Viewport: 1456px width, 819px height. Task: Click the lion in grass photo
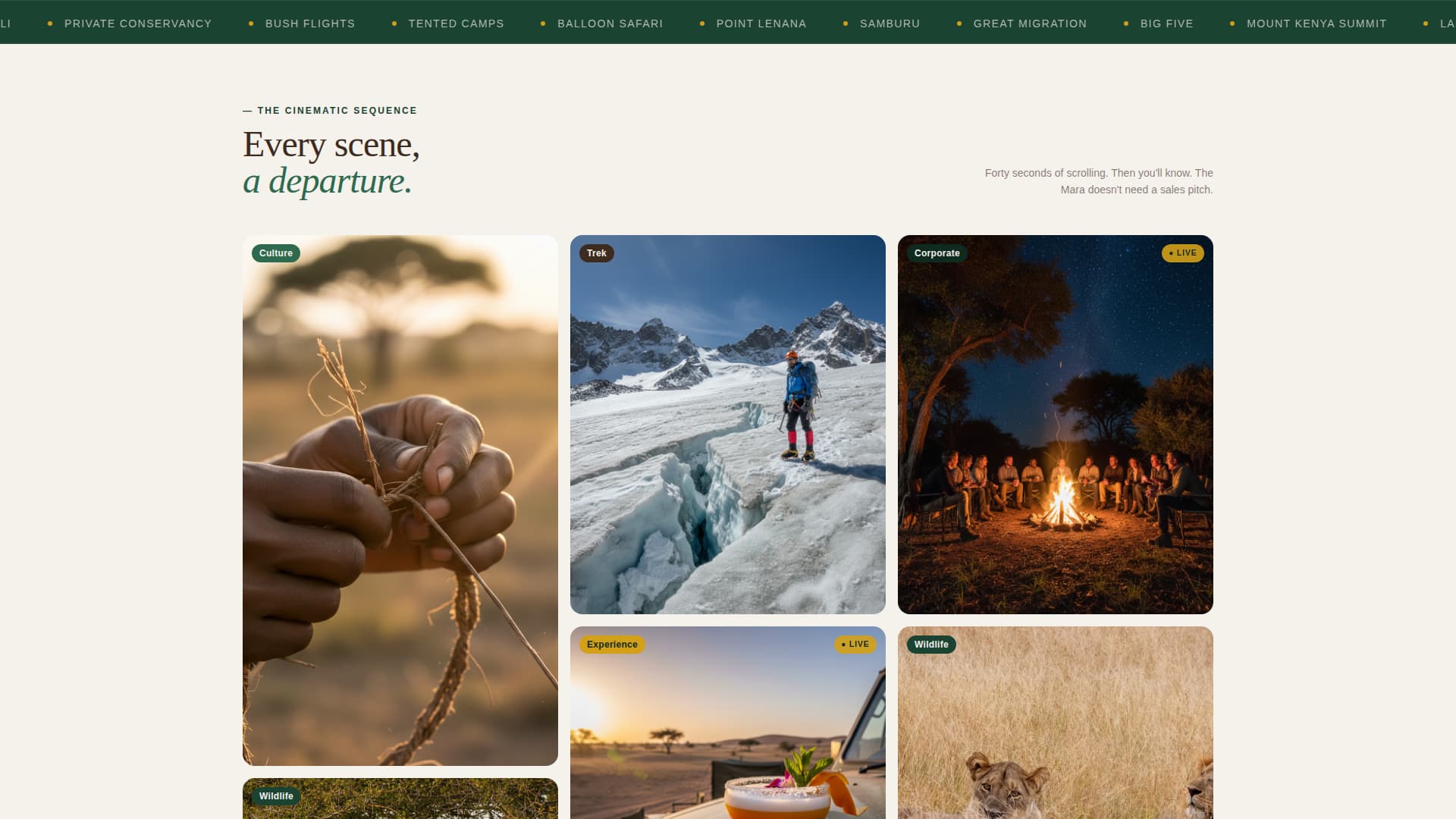point(1055,728)
